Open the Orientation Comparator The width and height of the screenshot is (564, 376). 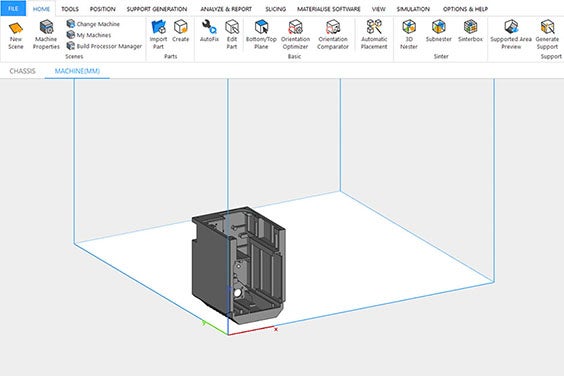point(333,35)
